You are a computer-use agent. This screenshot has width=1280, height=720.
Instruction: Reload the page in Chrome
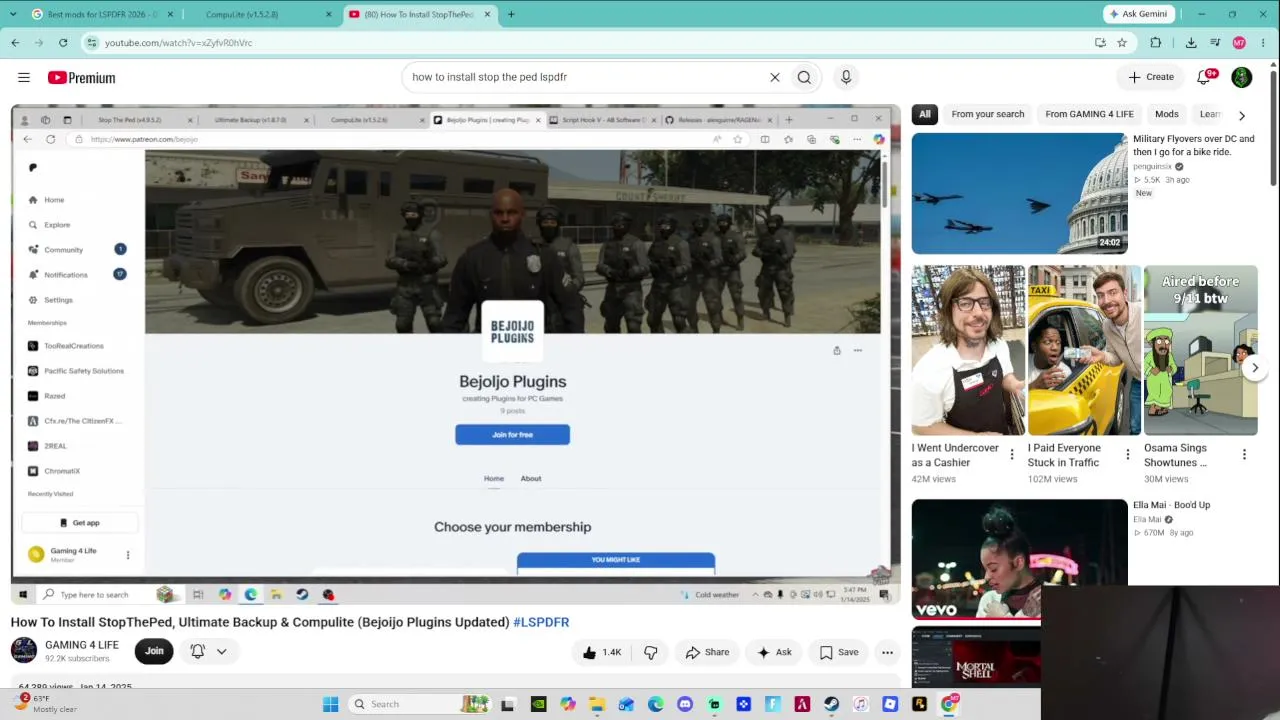pyautogui.click(x=63, y=42)
